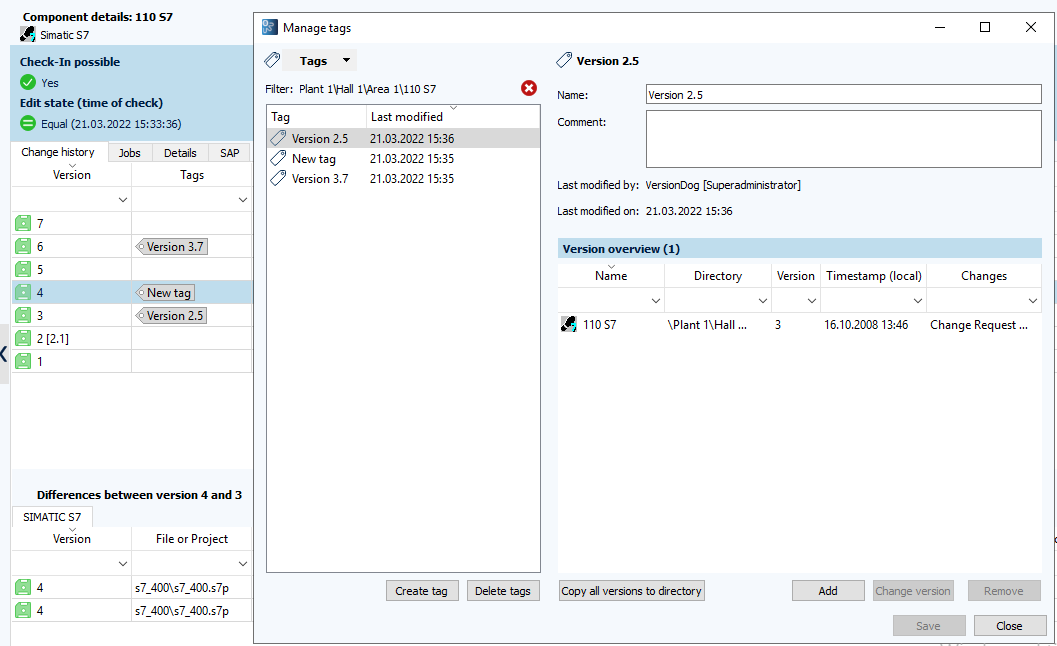Open the Name column filter dropdown
Image resolution: width=1057 pixels, height=646 pixels.
pyautogui.click(x=656, y=300)
